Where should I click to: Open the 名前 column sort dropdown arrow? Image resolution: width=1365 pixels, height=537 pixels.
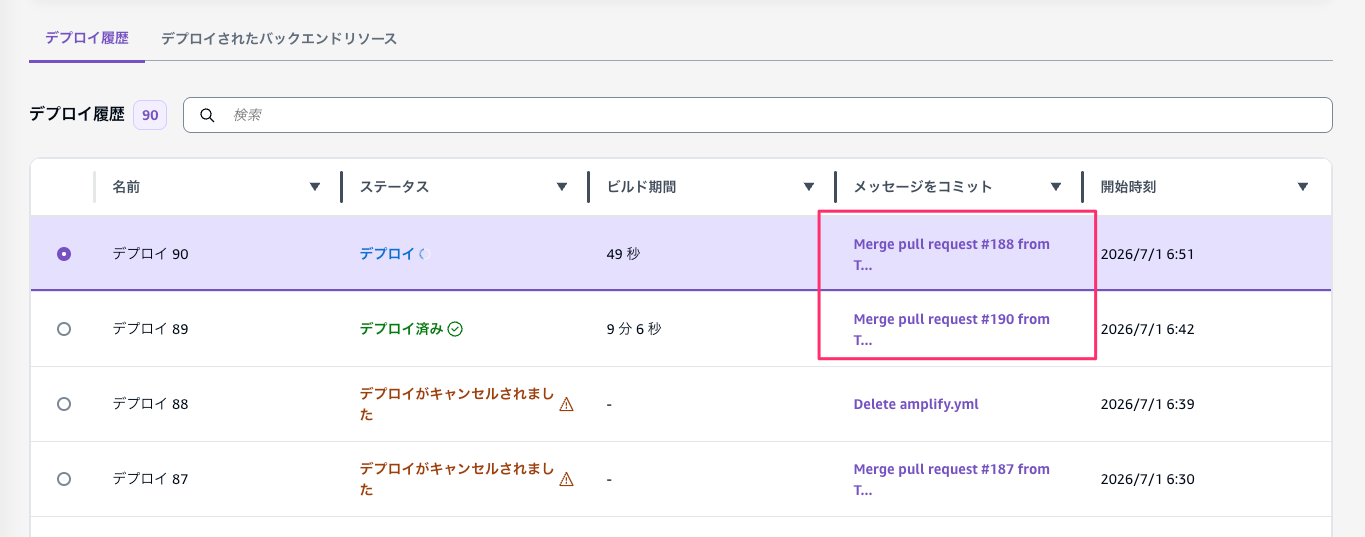[315, 187]
